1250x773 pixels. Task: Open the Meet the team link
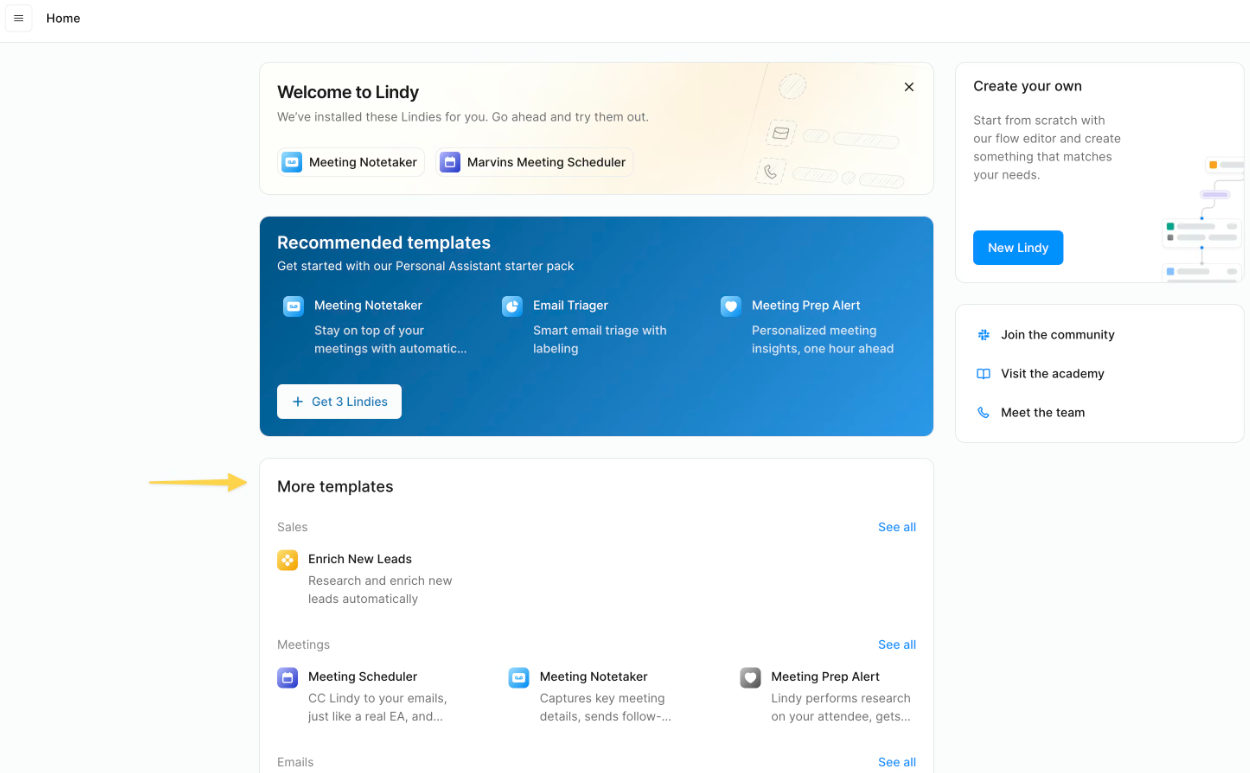tap(1043, 412)
